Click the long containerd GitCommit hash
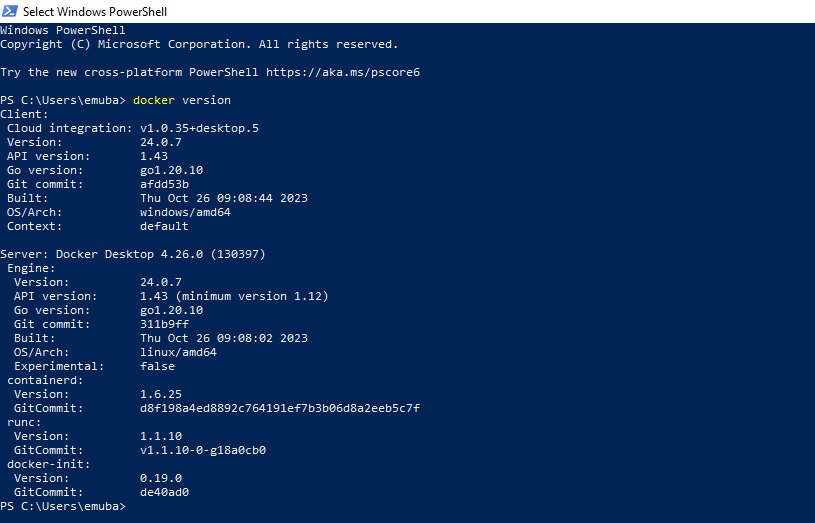Screen dimensions: 815x523 click(x=280, y=409)
